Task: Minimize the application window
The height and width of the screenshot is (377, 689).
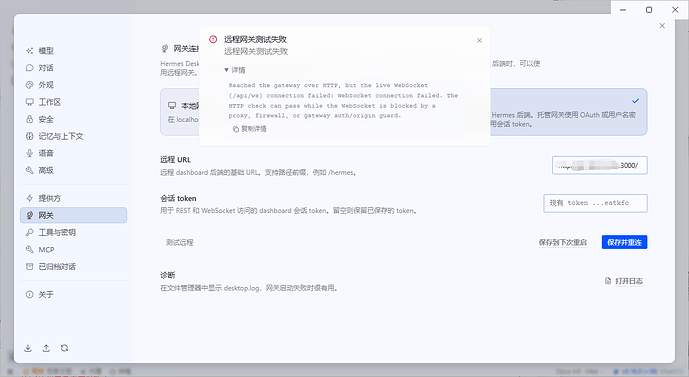Action: tap(623, 10)
